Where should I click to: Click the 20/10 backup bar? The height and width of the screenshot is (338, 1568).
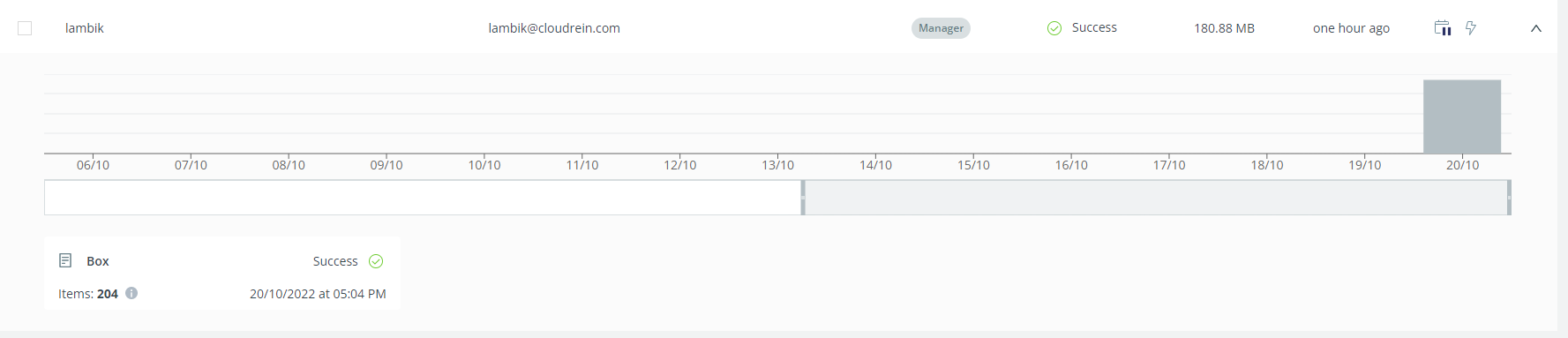[1462, 116]
